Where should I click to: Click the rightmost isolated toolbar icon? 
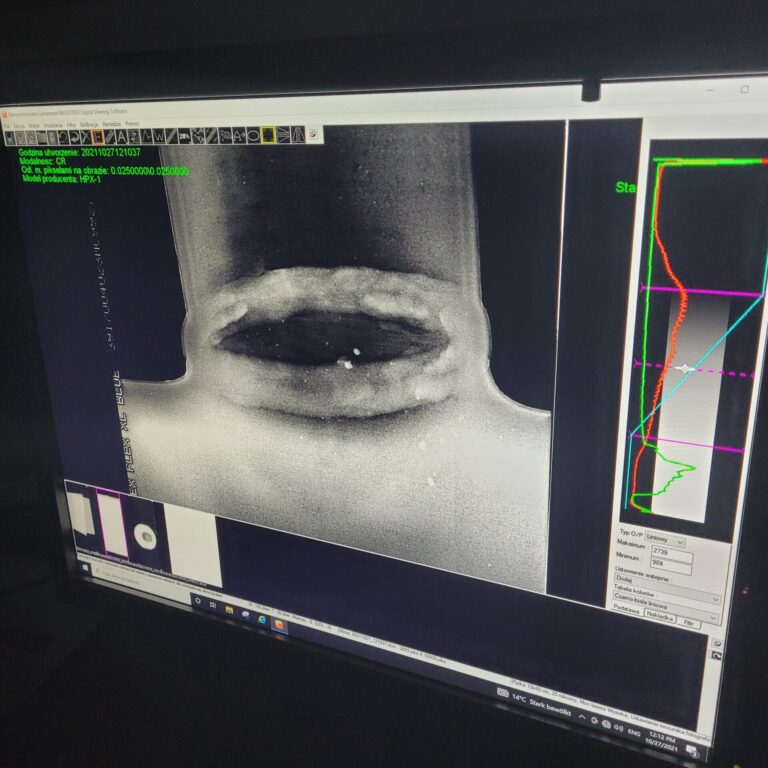click(x=314, y=133)
